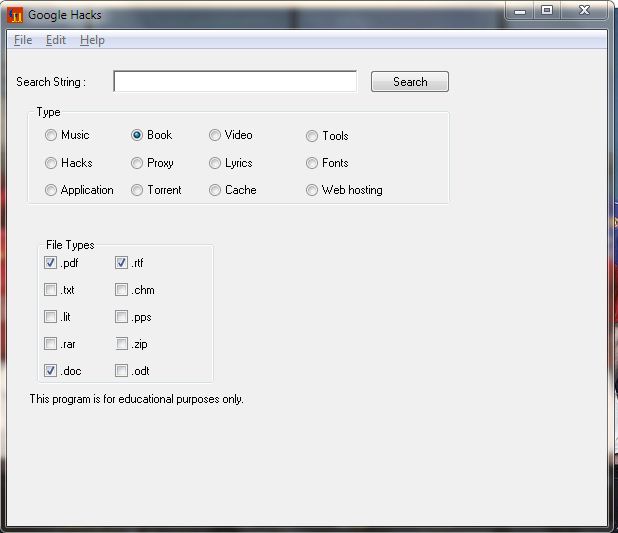
Task: Click the Google Hacks title bar app icon
Action: [15, 15]
